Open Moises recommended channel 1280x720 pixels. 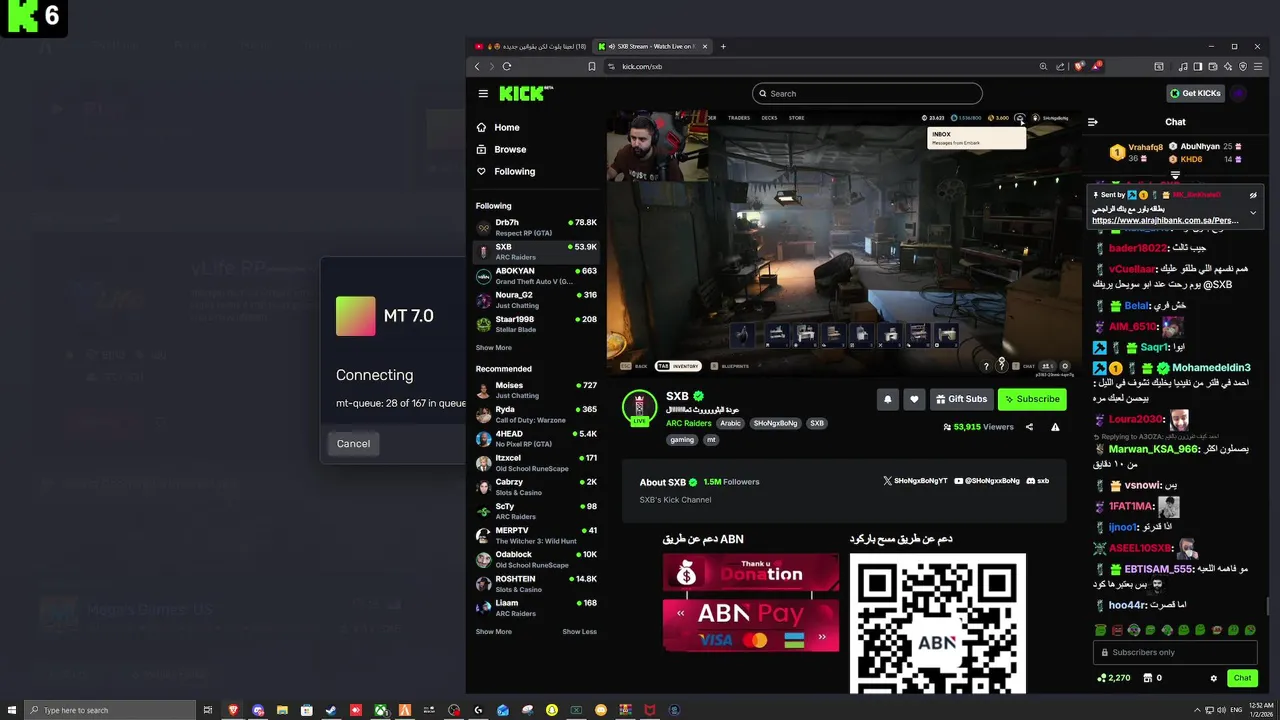536,390
